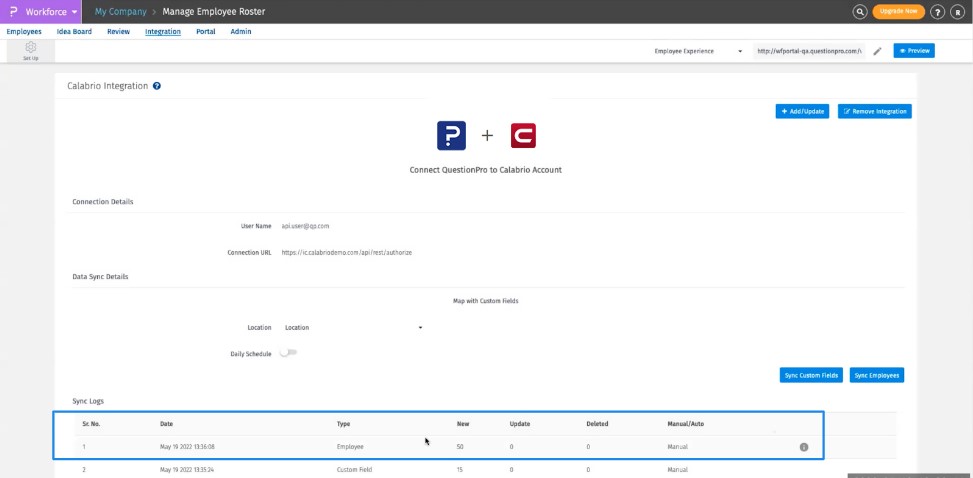Open the Employee Experience dropdown
The height and width of the screenshot is (478, 973).
698,50
